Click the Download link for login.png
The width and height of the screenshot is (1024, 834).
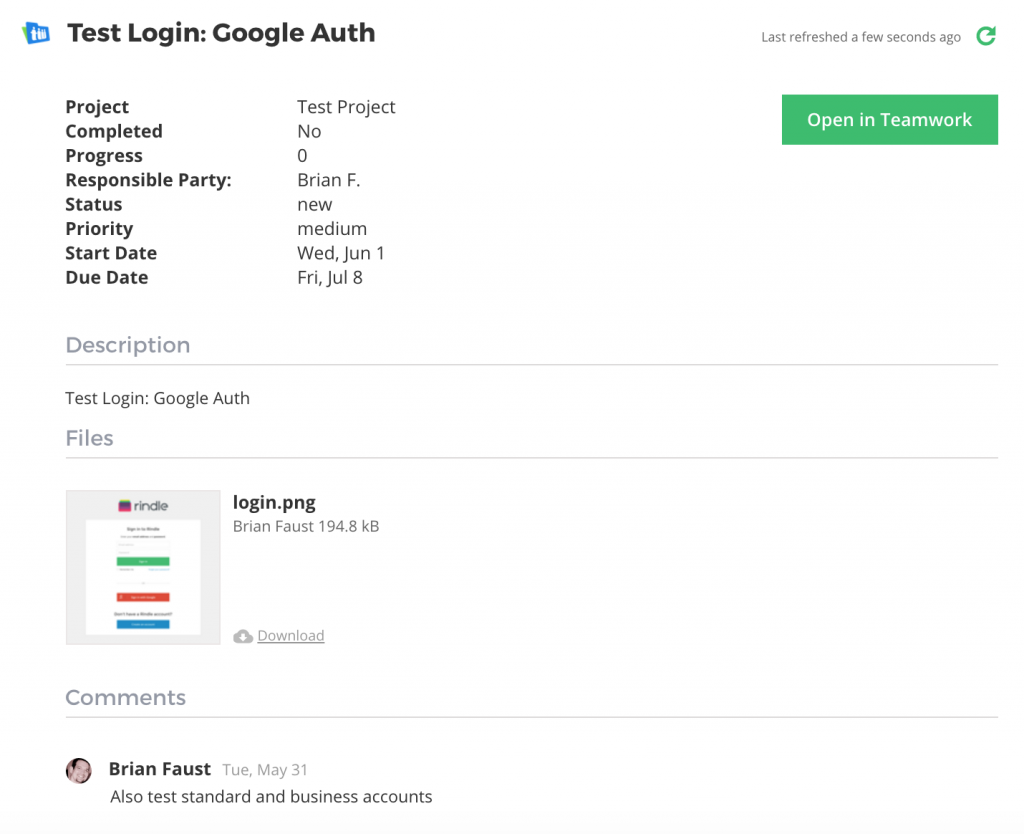click(290, 636)
